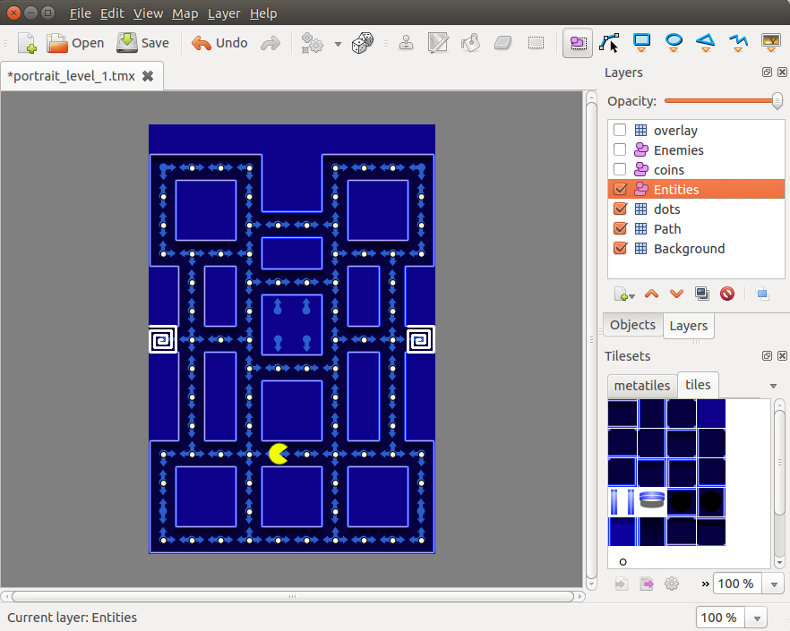Open the Help menu

(264, 14)
